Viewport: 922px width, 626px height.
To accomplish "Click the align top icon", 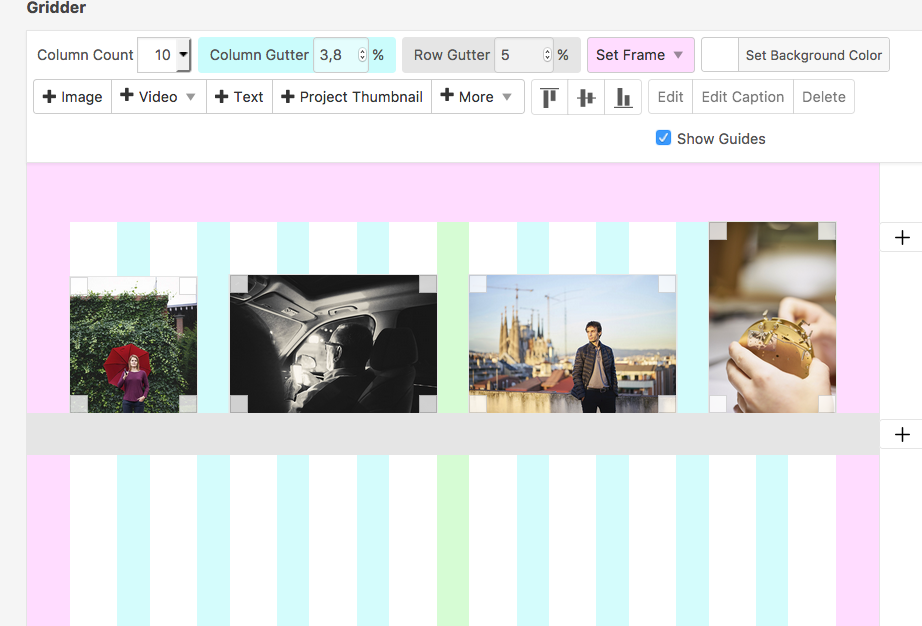I will [549, 97].
